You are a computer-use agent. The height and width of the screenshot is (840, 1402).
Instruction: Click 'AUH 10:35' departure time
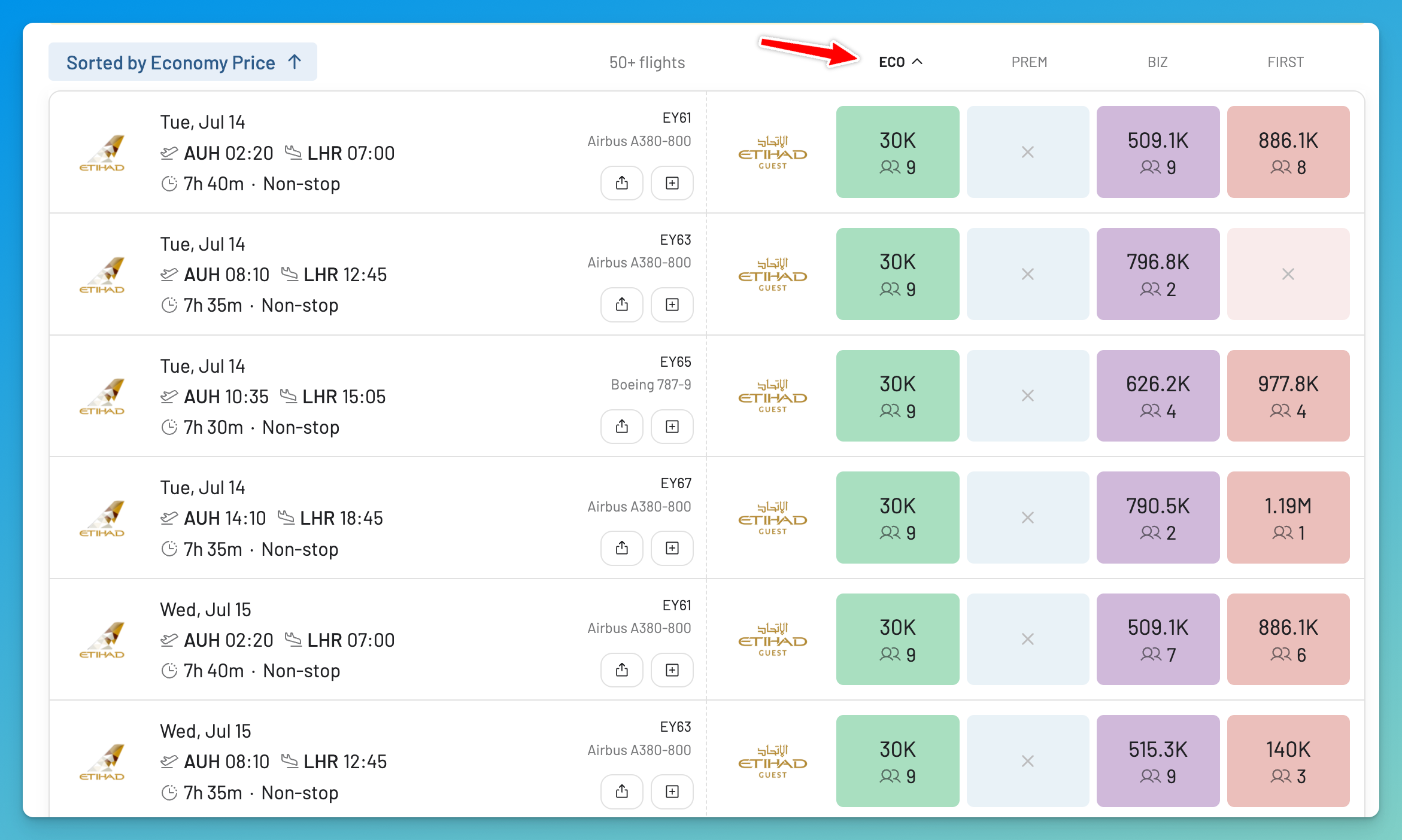pos(226,397)
